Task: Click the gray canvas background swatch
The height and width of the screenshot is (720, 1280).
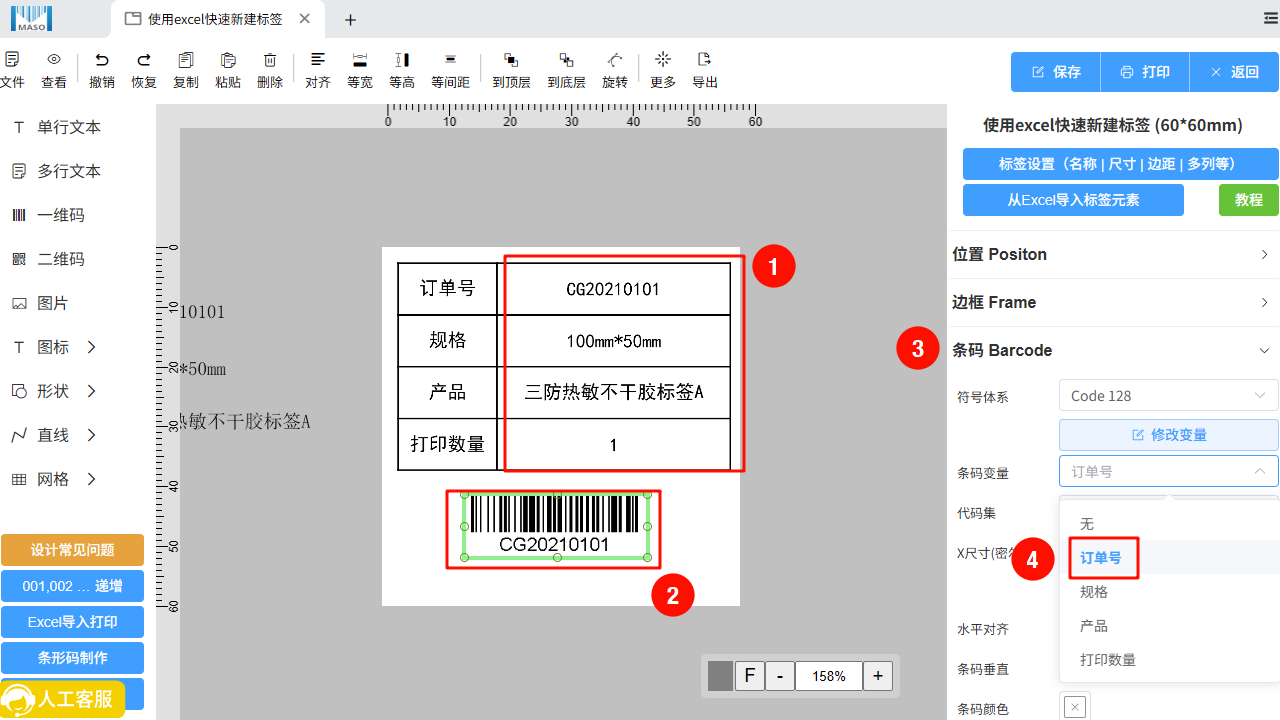Action: click(720, 676)
